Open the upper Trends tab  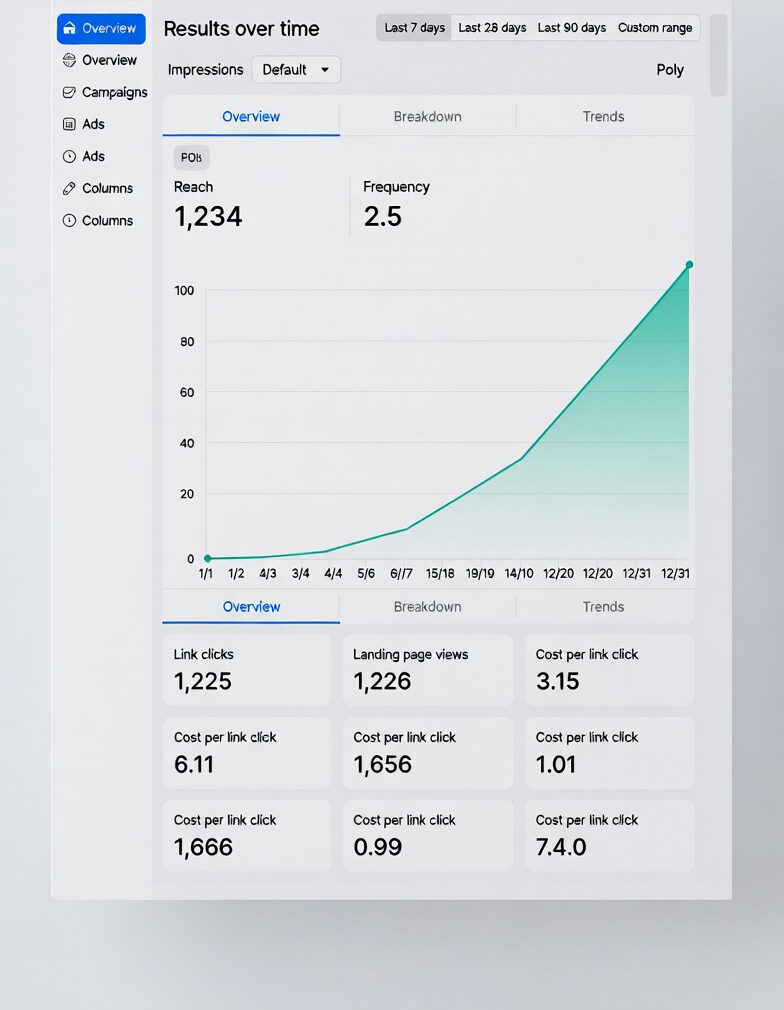pyautogui.click(x=603, y=117)
